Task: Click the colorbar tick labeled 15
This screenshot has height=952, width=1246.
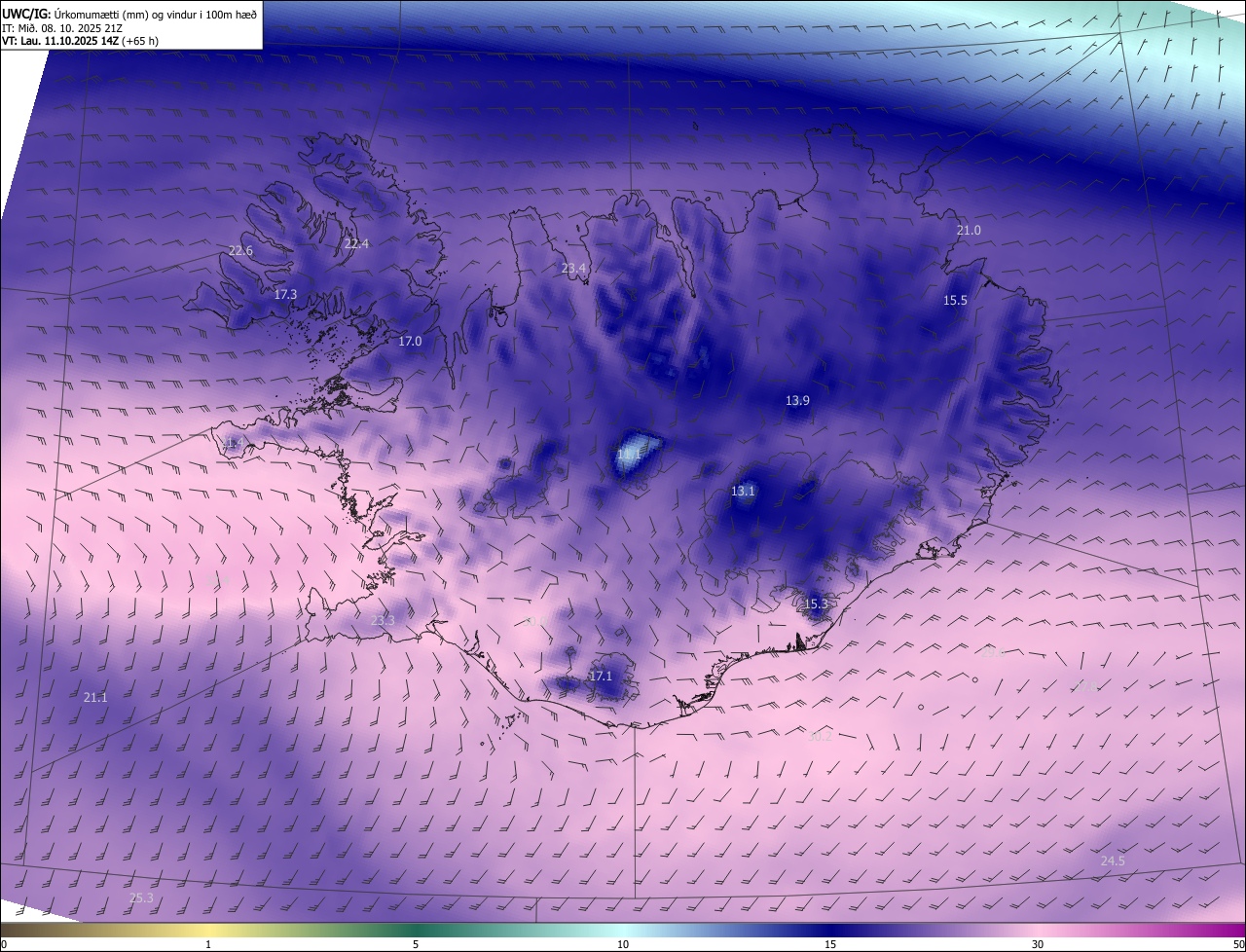Action: 830,944
